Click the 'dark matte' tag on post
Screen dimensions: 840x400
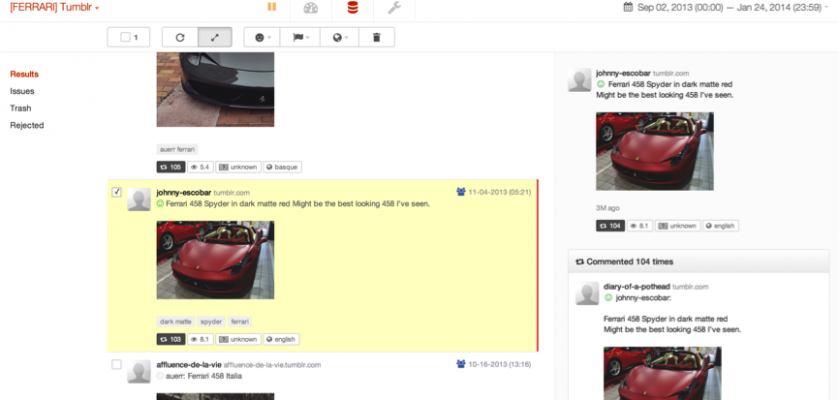(x=175, y=322)
